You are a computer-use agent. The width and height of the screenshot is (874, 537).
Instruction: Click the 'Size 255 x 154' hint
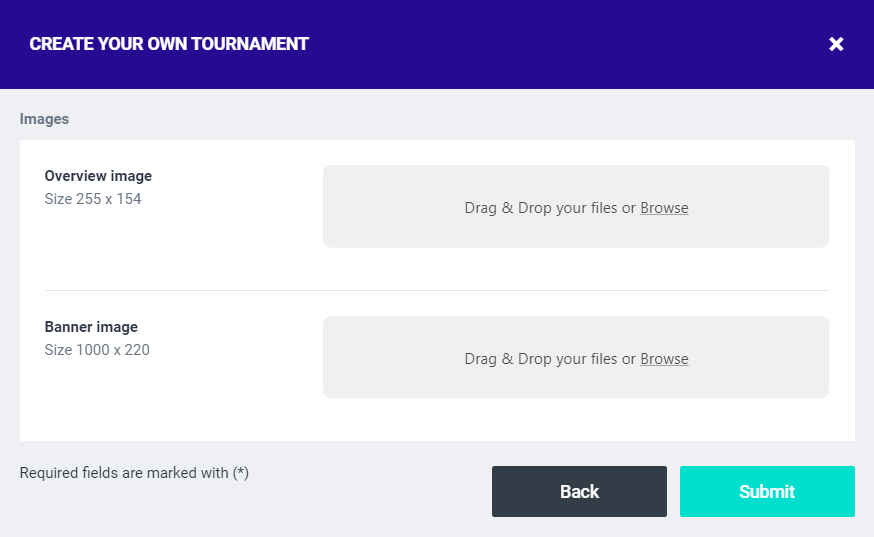pos(93,199)
